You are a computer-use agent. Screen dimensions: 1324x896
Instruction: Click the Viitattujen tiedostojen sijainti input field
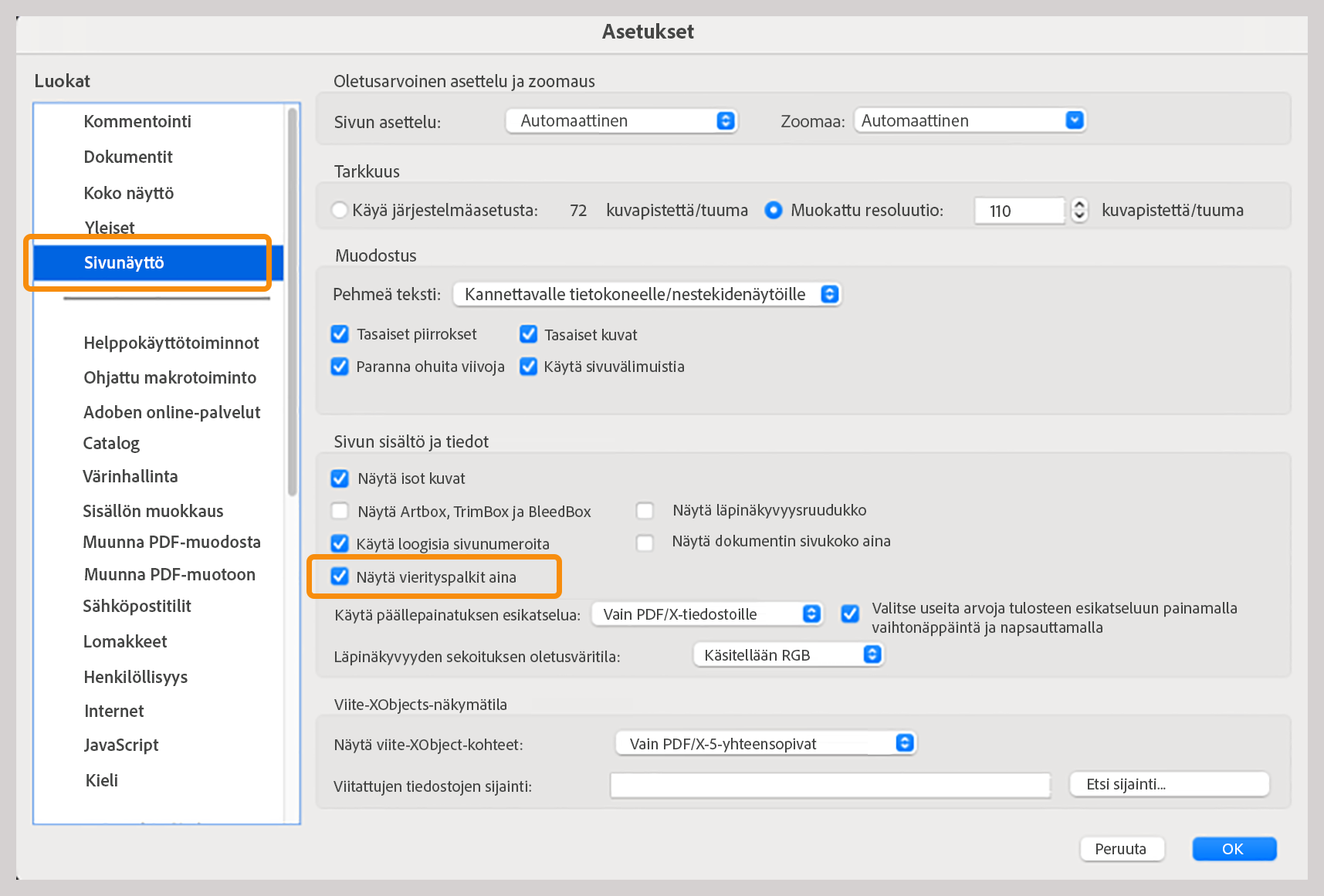click(828, 785)
